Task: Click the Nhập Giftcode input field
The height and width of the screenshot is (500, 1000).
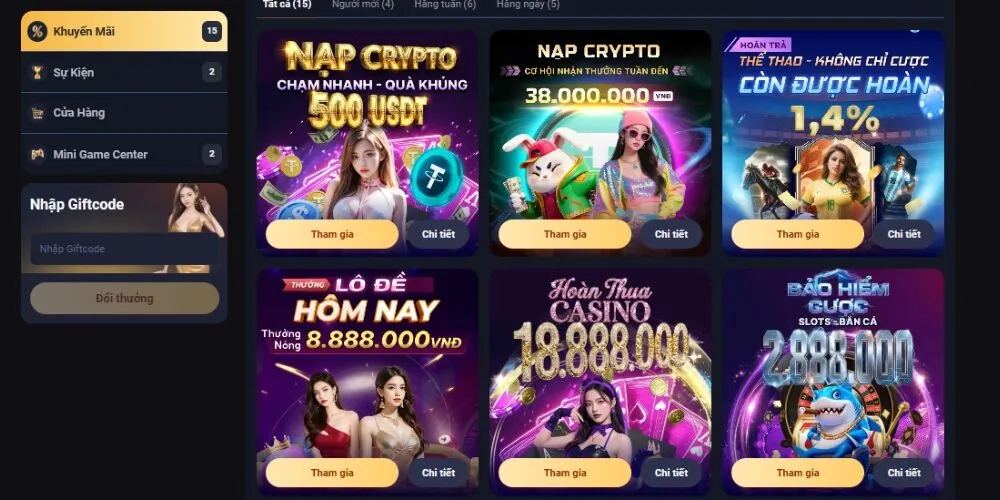Action: [x=124, y=249]
